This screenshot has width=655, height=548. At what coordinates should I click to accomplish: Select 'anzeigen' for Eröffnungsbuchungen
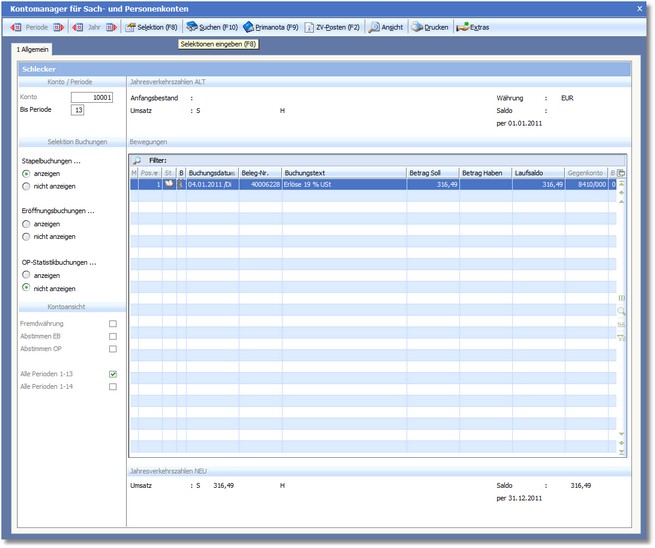tap(26, 224)
